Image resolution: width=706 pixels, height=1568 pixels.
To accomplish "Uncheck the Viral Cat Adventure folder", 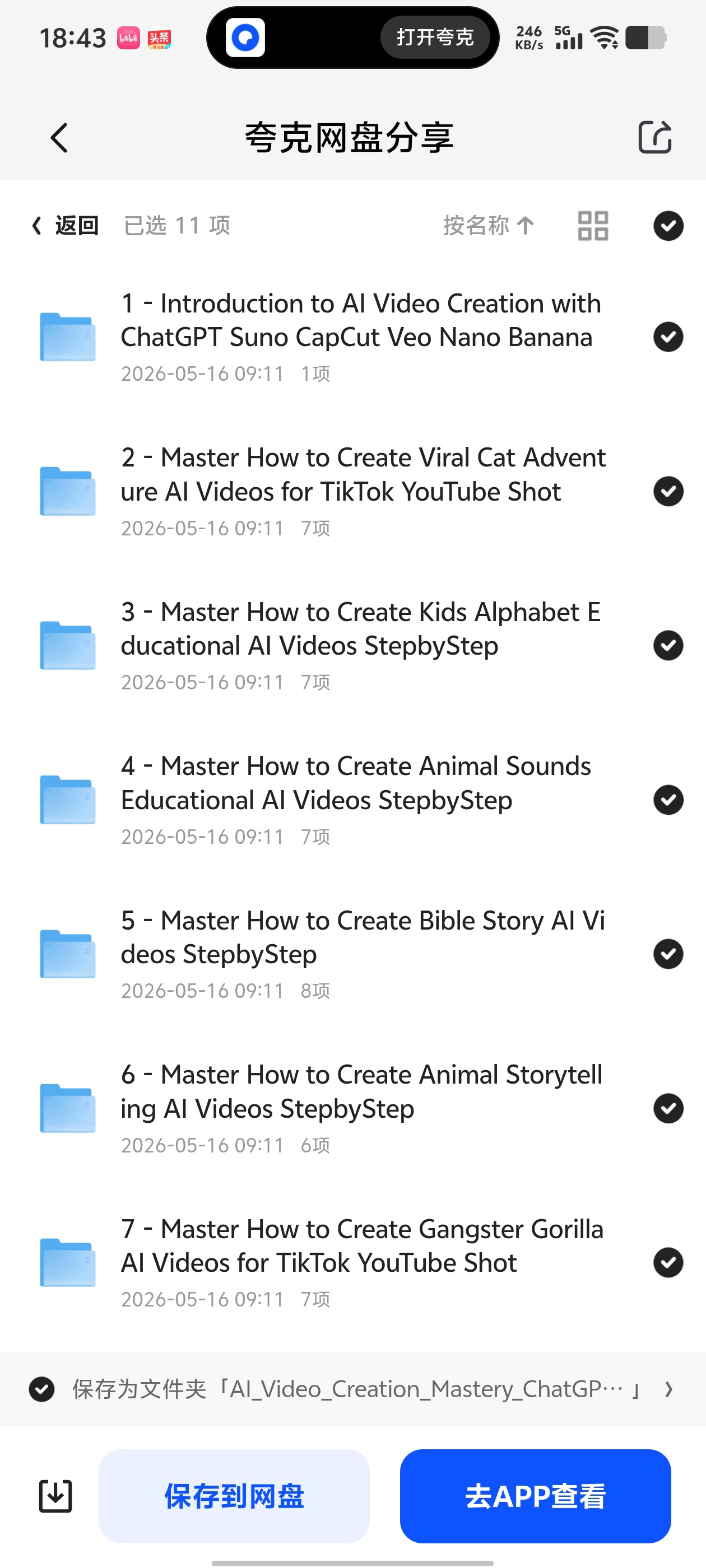I will 668,491.
